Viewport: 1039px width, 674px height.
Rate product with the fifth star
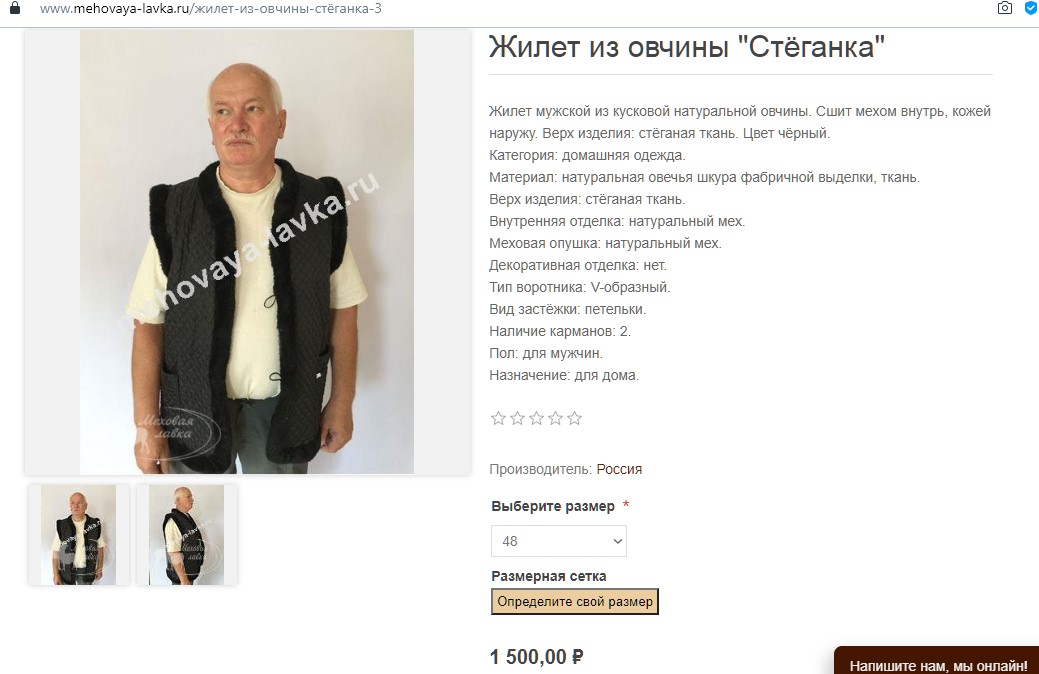tap(574, 418)
